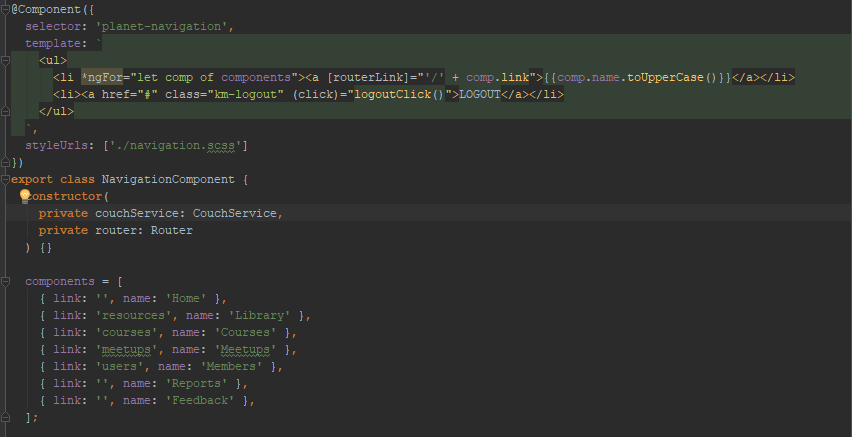Click the fold-end marker beside the }) line
852x437 pixels.
(x=5, y=162)
